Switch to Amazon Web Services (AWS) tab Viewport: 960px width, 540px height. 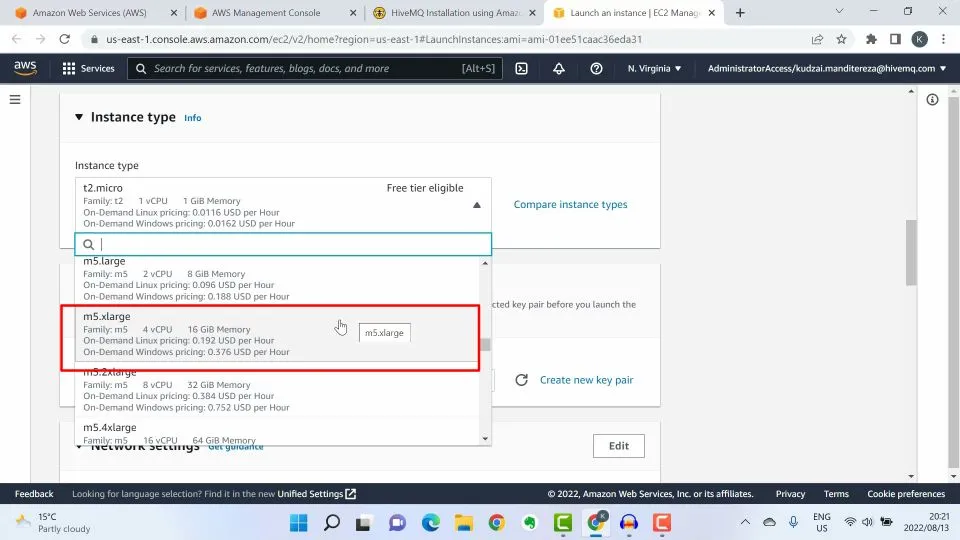click(89, 13)
